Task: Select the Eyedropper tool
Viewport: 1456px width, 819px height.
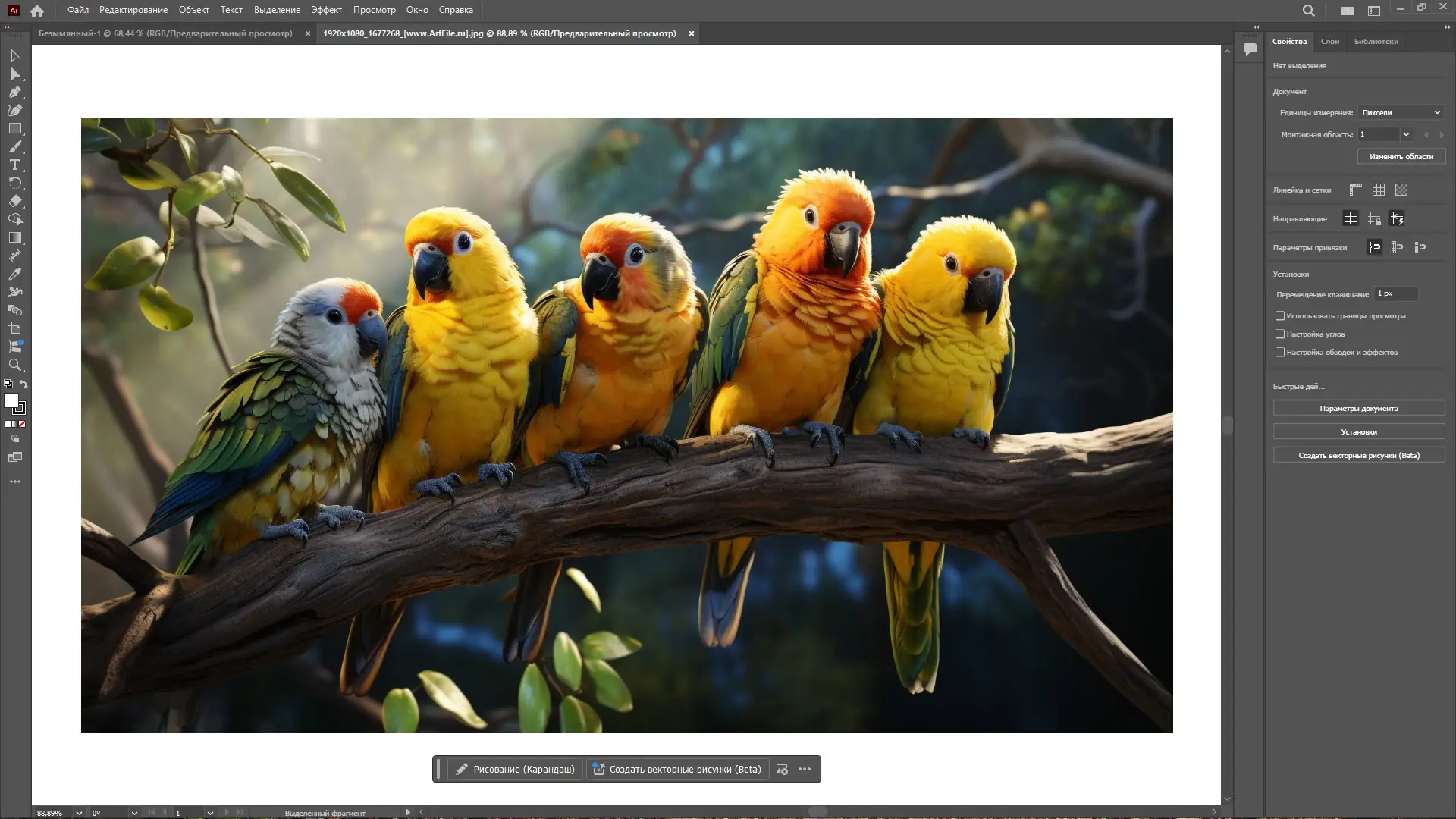Action: [x=15, y=275]
